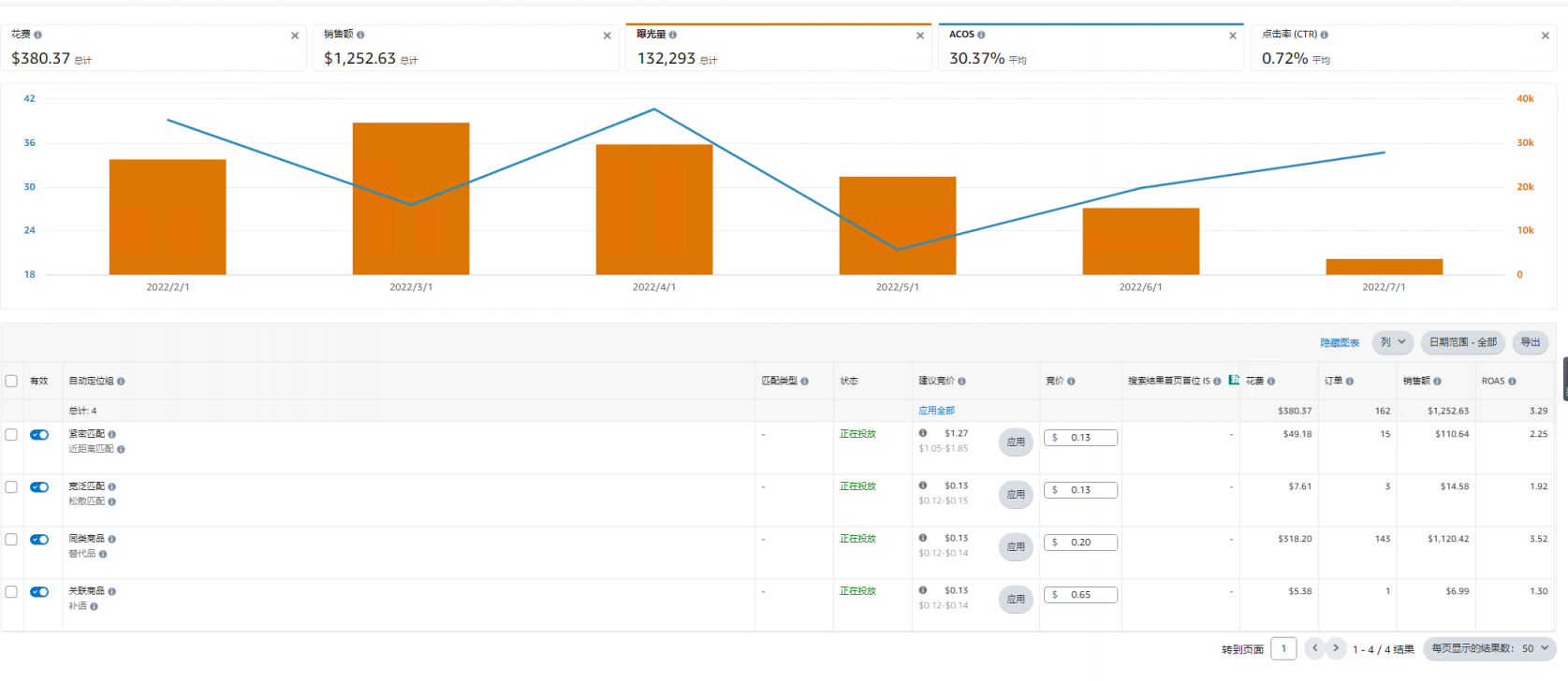
Task: Click info icon beside 宽泛匹配 row name
Action: 111,486
